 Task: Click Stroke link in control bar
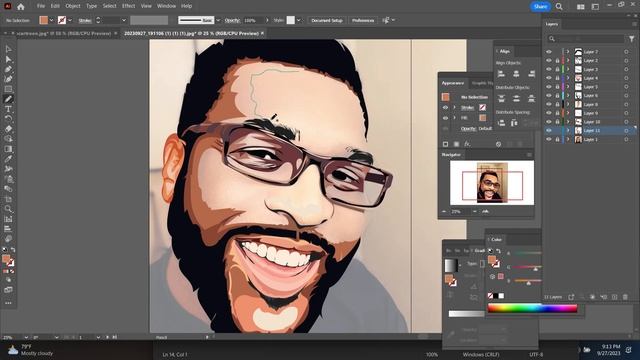[x=85, y=20]
